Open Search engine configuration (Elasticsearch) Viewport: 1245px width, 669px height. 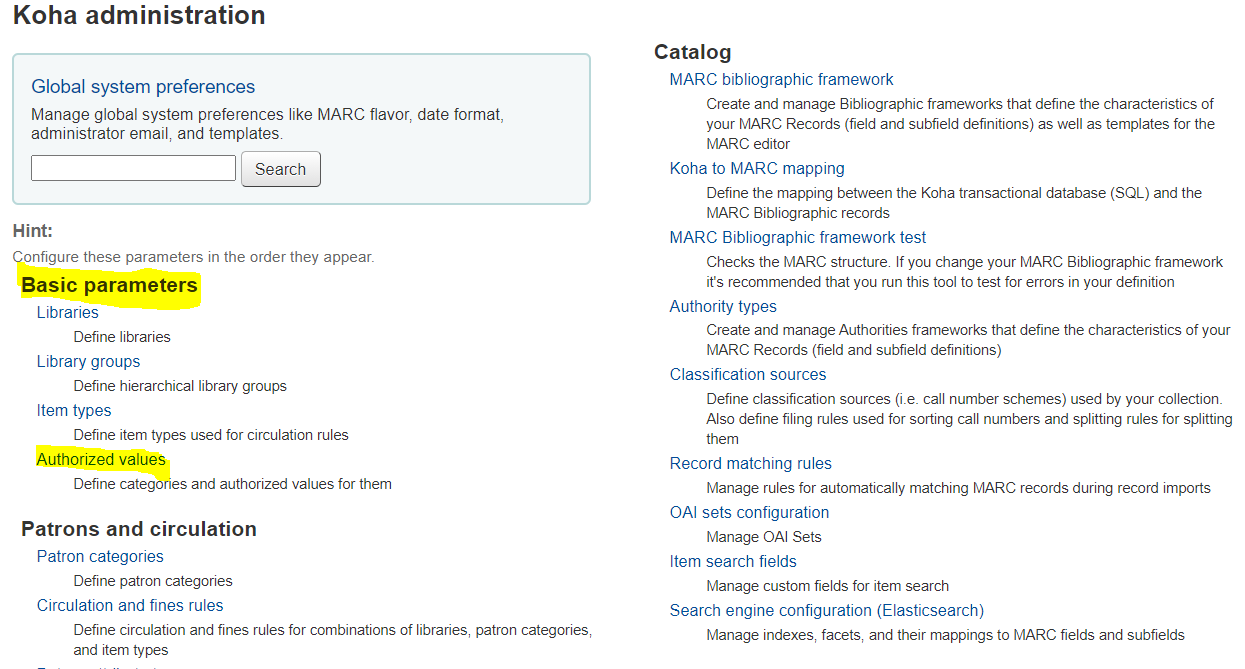(x=827, y=611)
